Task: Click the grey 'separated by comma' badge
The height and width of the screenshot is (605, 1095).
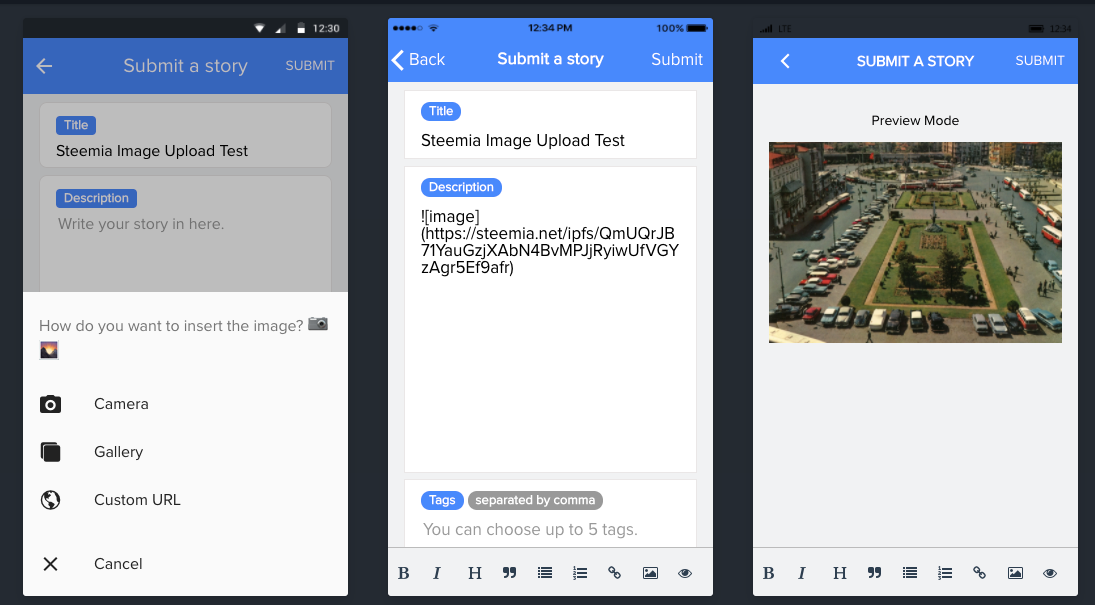Action: [x=535, y=500]
